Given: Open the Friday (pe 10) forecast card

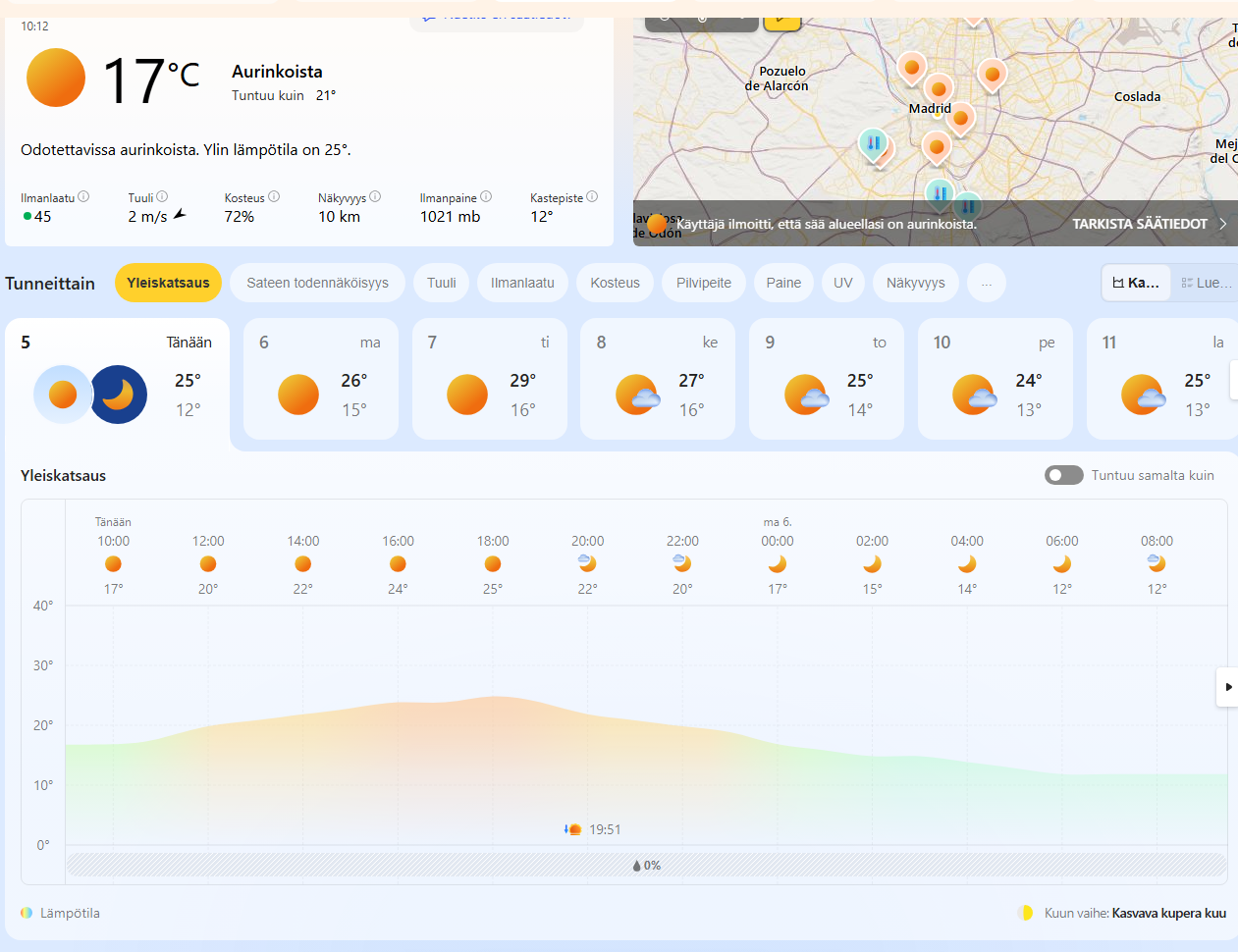Looking at the screenshot, I should tap(996, 379).
